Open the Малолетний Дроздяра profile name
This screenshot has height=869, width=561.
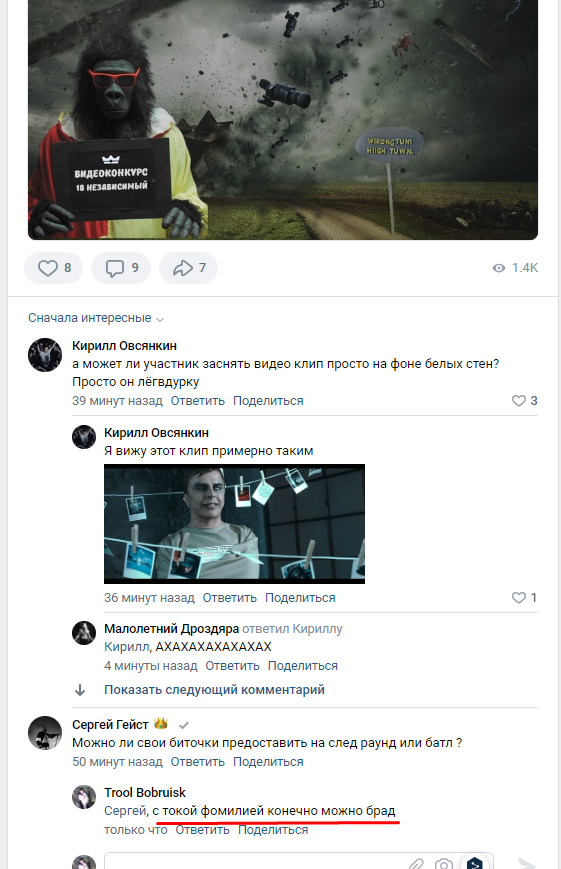coord(171,629)
